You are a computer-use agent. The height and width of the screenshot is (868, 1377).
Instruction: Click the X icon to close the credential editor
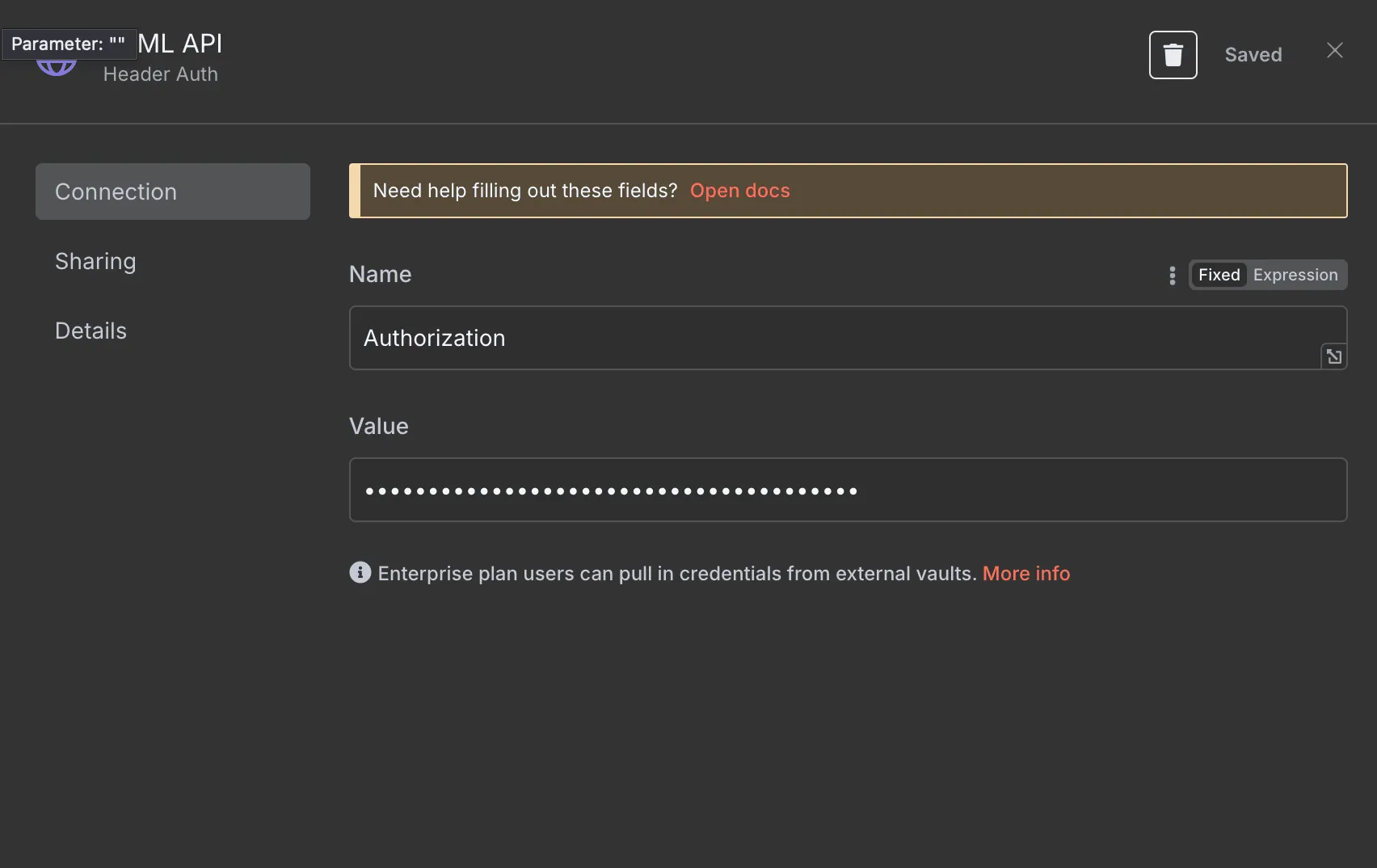click(1334, 50)
